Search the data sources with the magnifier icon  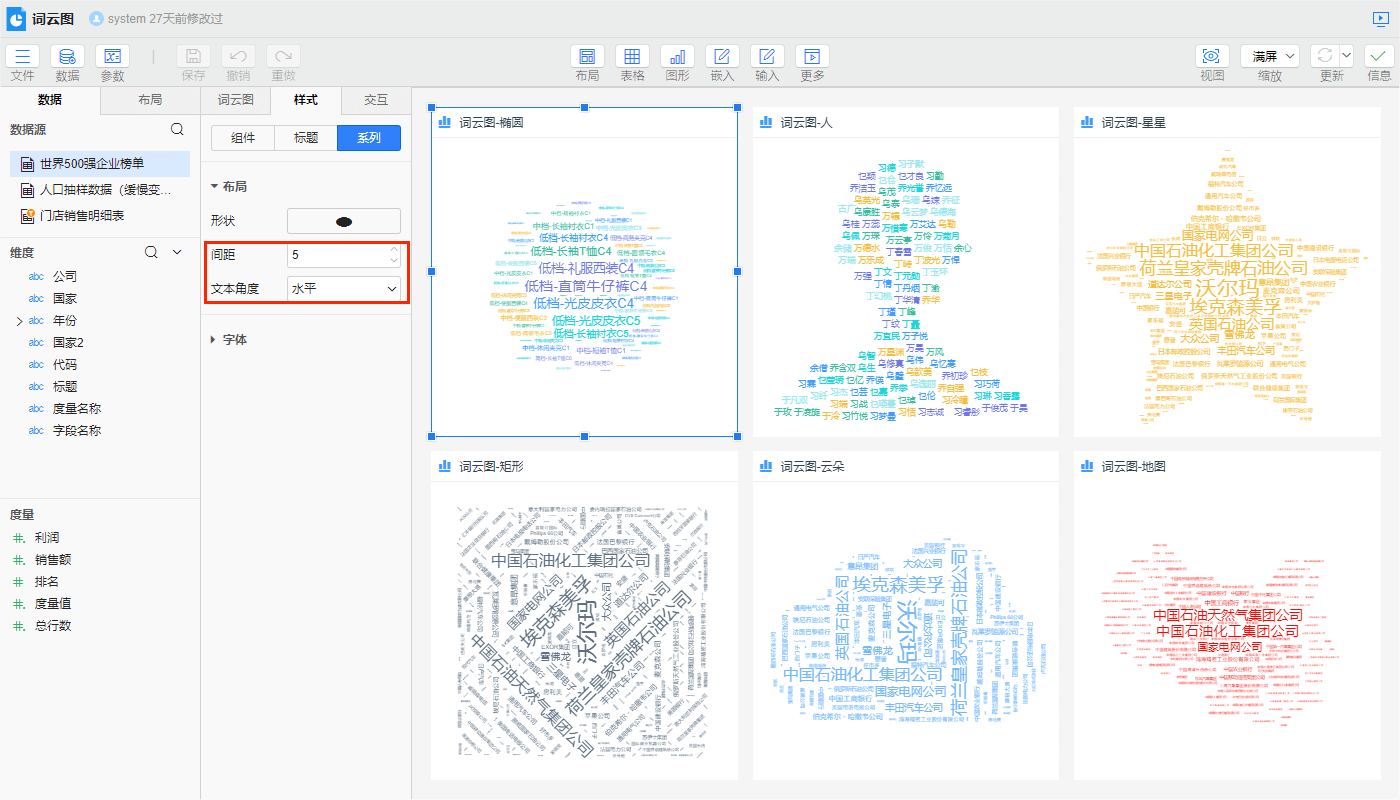[177, 129]
